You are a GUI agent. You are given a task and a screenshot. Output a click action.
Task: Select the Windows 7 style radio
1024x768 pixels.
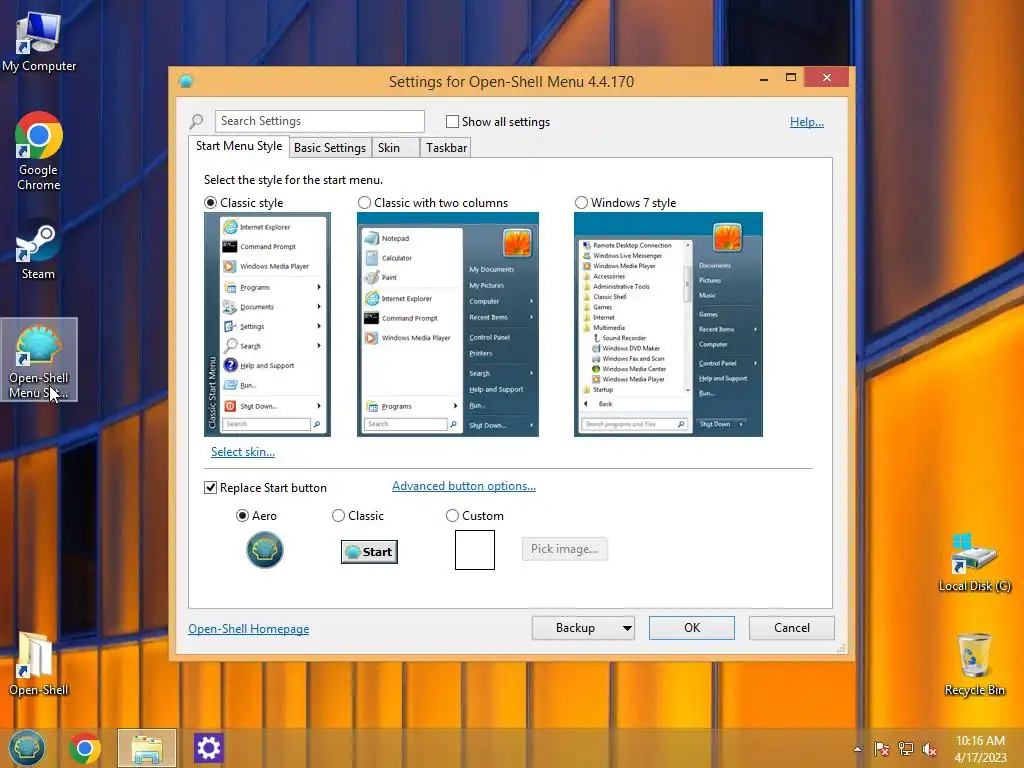click(x=581, y=203)
